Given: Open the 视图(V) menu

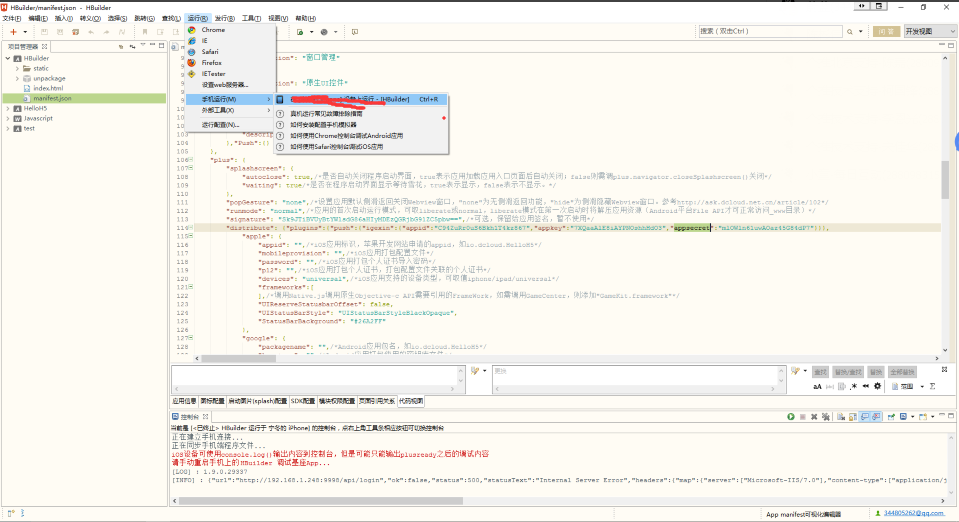Looking at the screenshot, I should coord(278,18).
